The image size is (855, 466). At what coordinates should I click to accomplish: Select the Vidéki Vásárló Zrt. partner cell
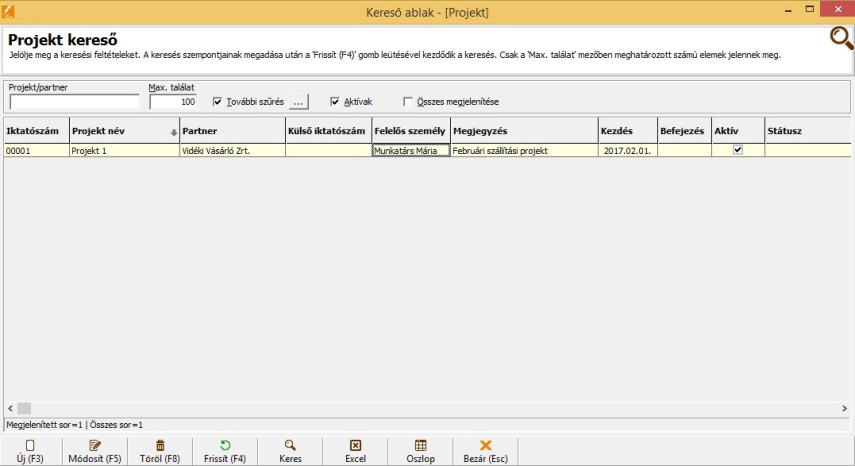click(230, 150)
